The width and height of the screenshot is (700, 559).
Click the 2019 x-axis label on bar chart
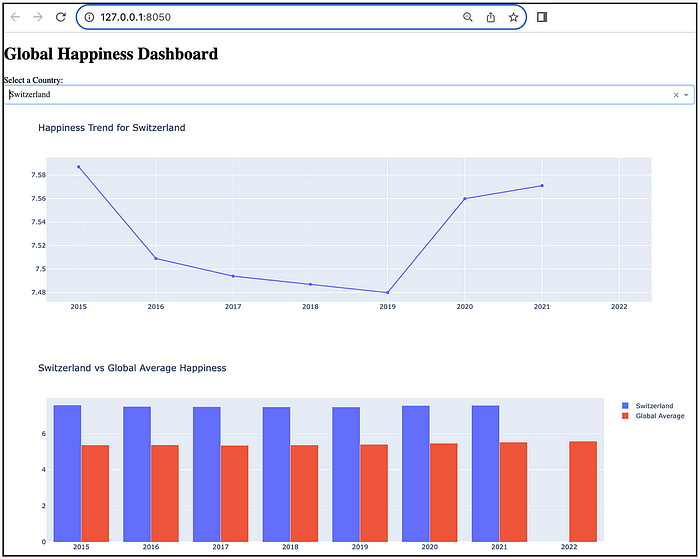point(360,547)
